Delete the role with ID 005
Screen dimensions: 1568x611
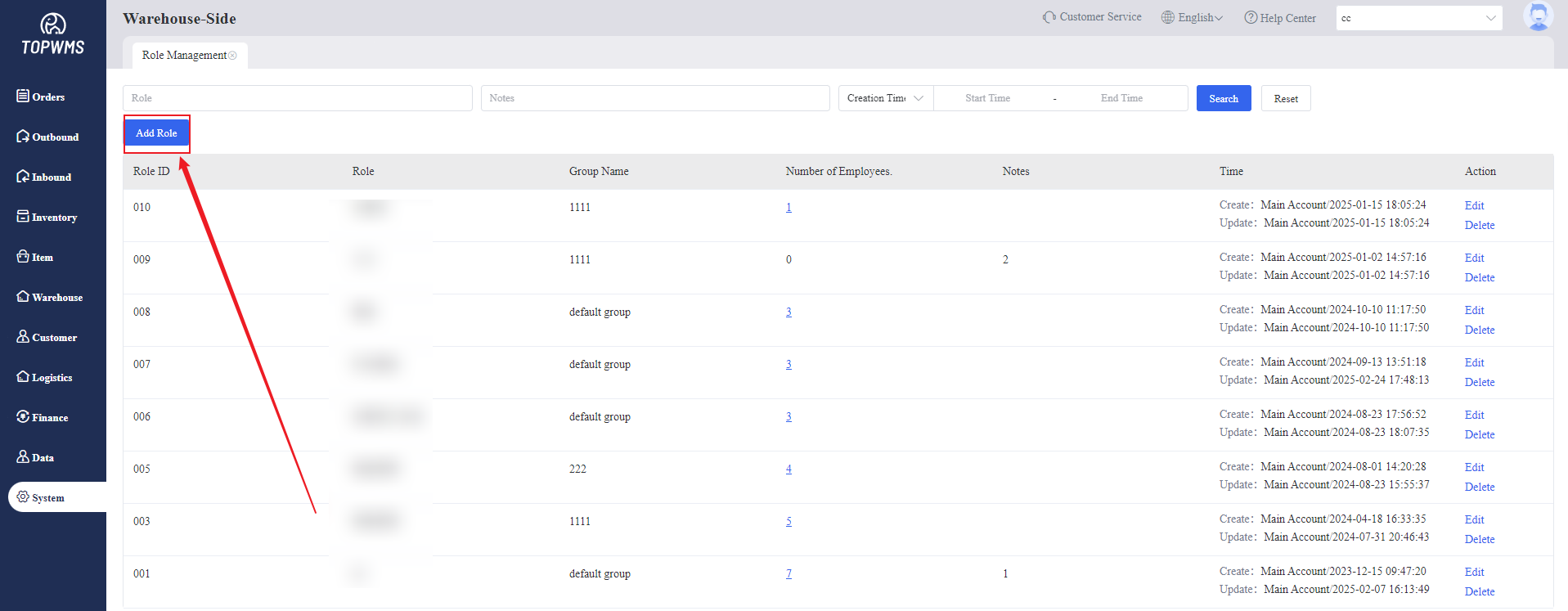click(x=1479, y=487)
